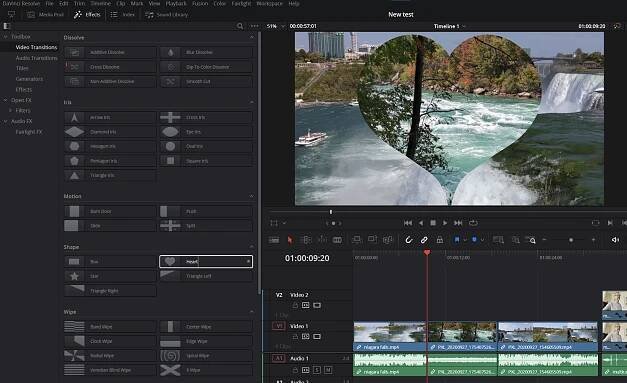Click the viewer scrubber bar handle
The width and height of the screenshot is (627, 383).
pyautogui.click(x=331, y=211)
